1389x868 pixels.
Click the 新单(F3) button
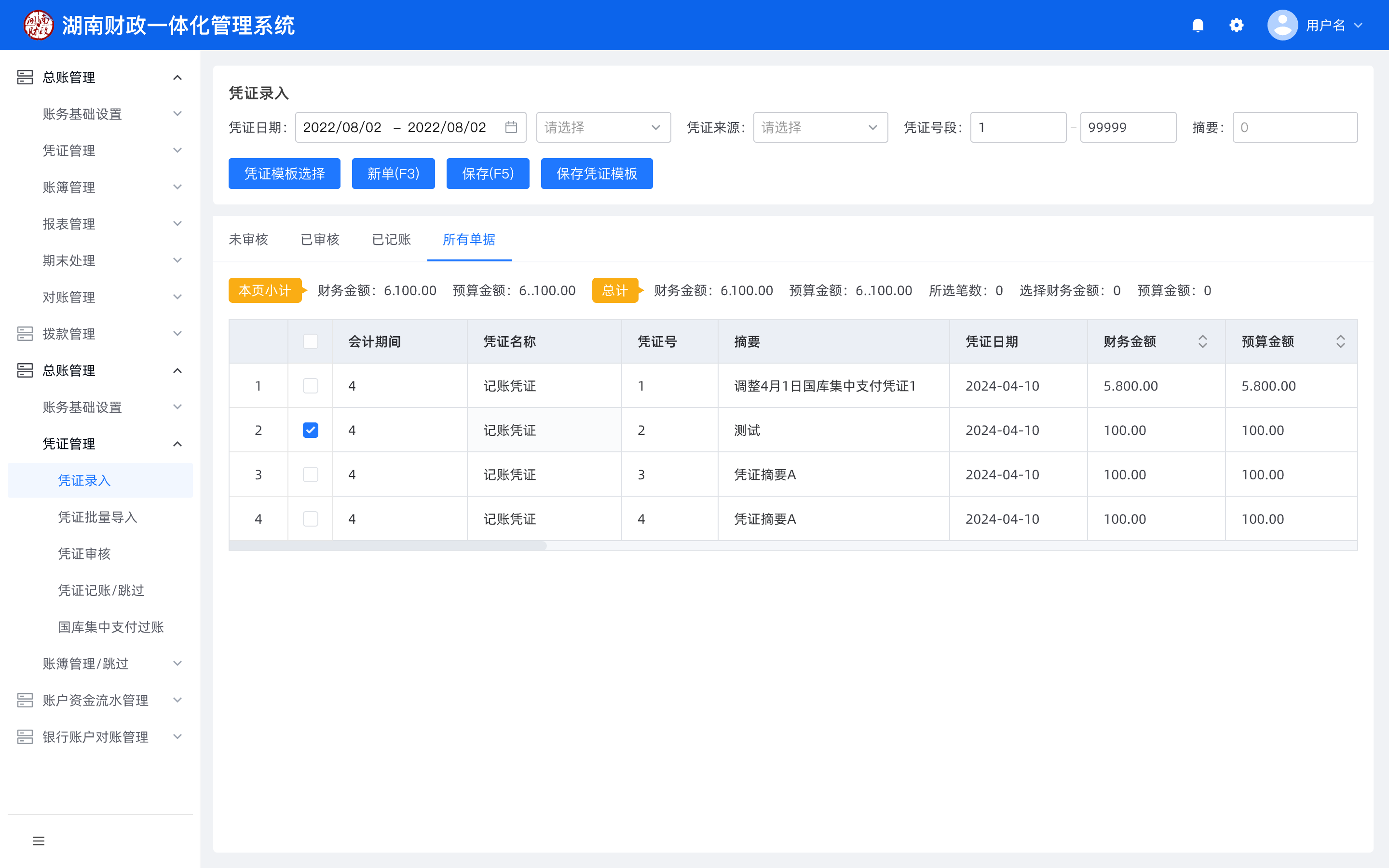pyautogui.click(x=393, y=174)
